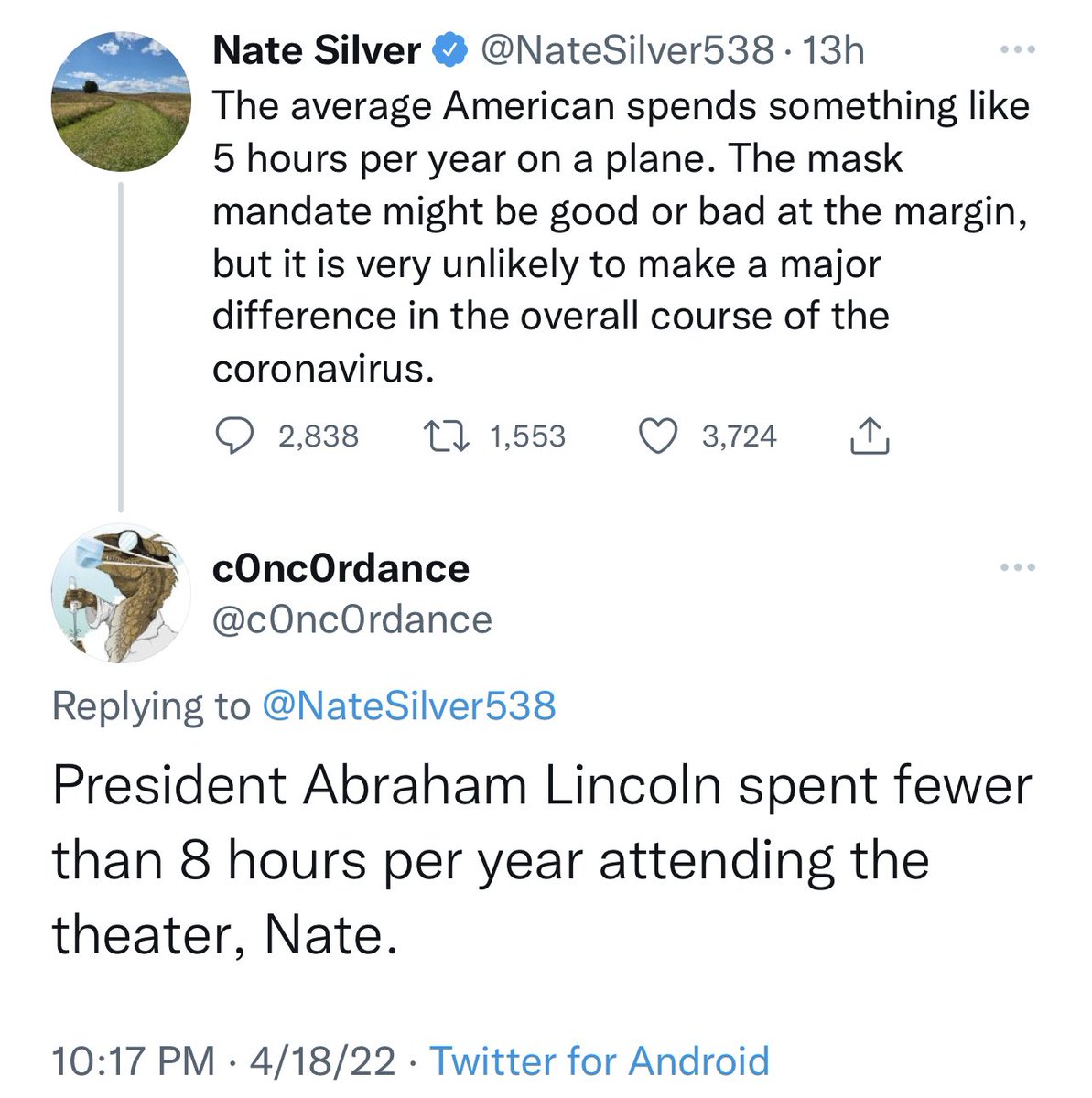Open the @NateSilver538 handle in the header
Viewport: 1092px width, 1098px height.
626,51
